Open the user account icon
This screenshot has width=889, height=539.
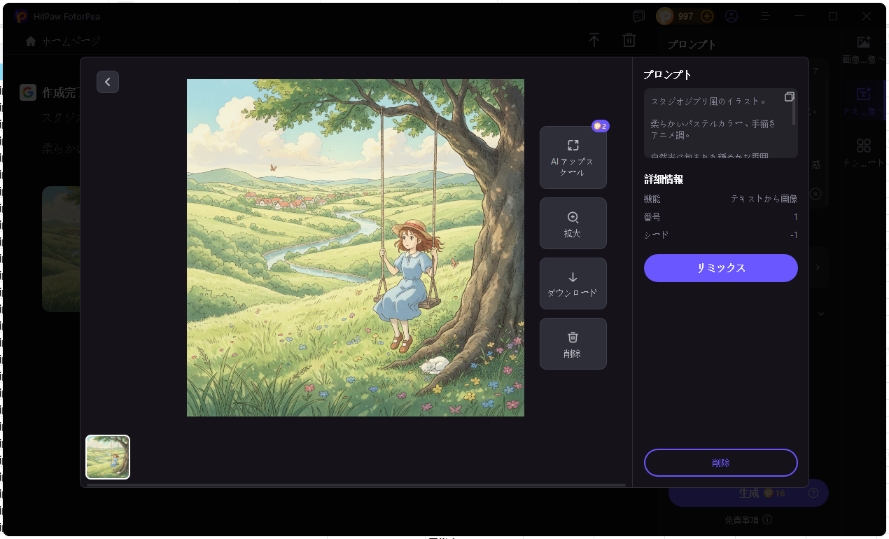coord(731,16)
